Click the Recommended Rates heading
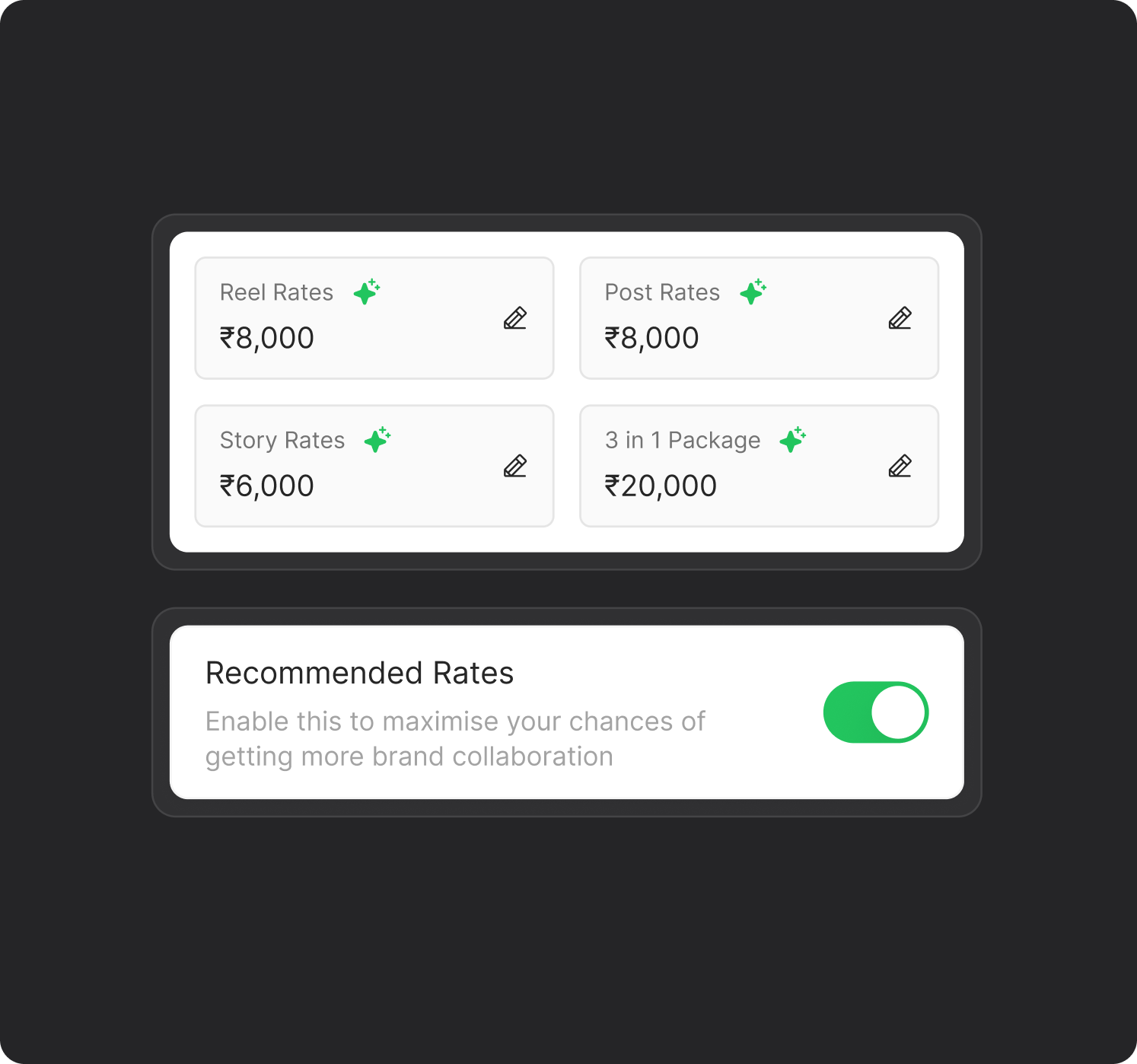This screenshot has width=1137, height=1064. coord(360,673)
